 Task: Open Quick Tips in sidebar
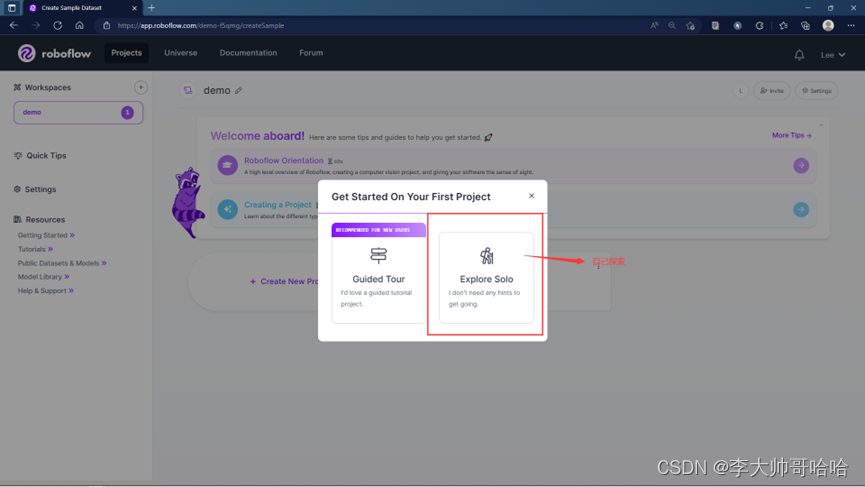[x=40, y=156]
